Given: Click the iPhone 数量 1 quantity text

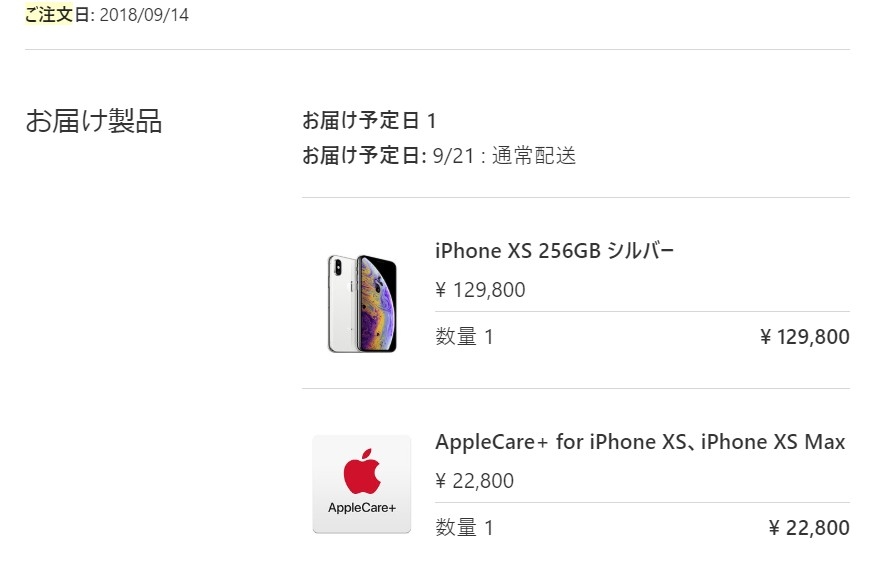Looking at the screenshot, I should tap(465, 337).
